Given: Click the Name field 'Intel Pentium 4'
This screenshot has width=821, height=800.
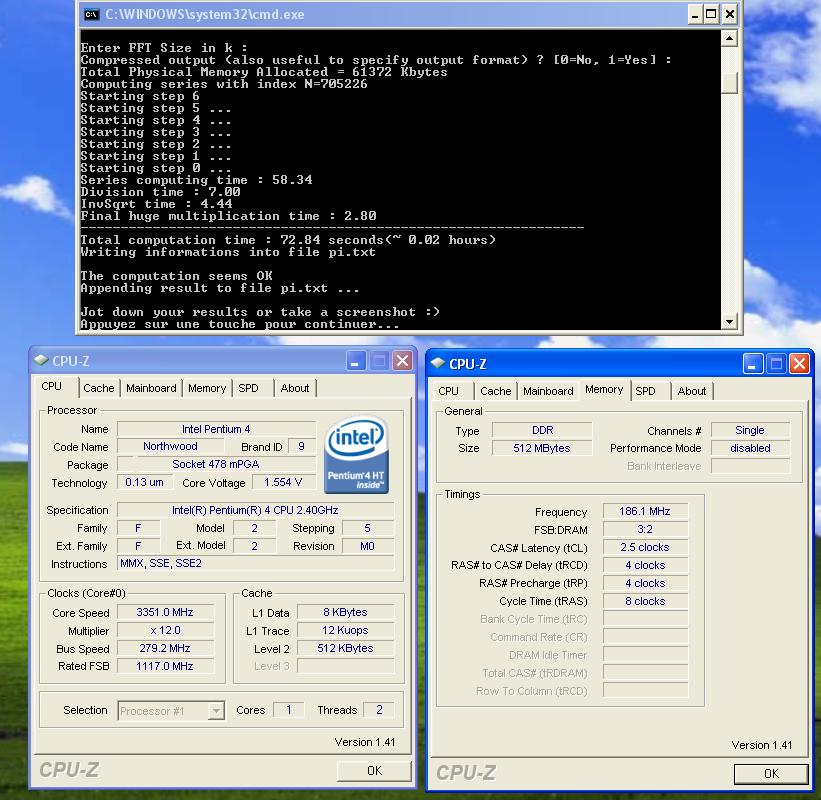Looking at the screenshot, I should [x=216, y=429].
